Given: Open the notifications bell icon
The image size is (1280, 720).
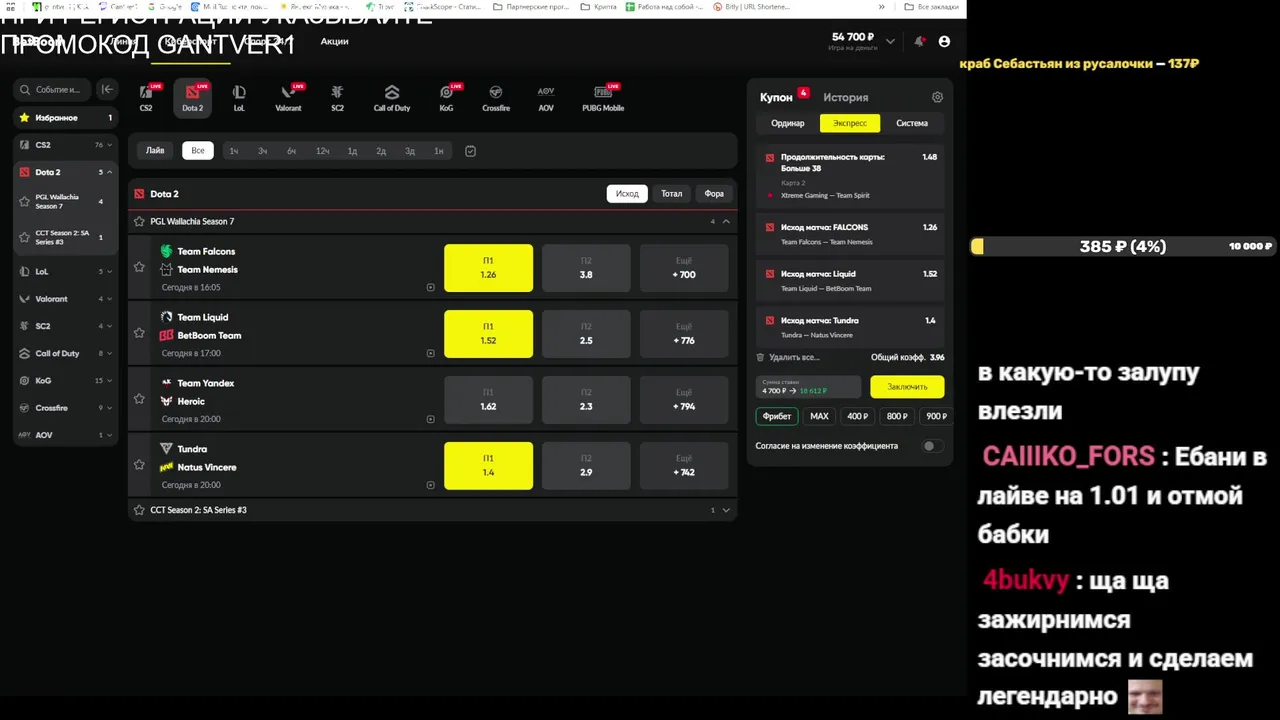Looking at the screenshot, I should click(919, 41).
